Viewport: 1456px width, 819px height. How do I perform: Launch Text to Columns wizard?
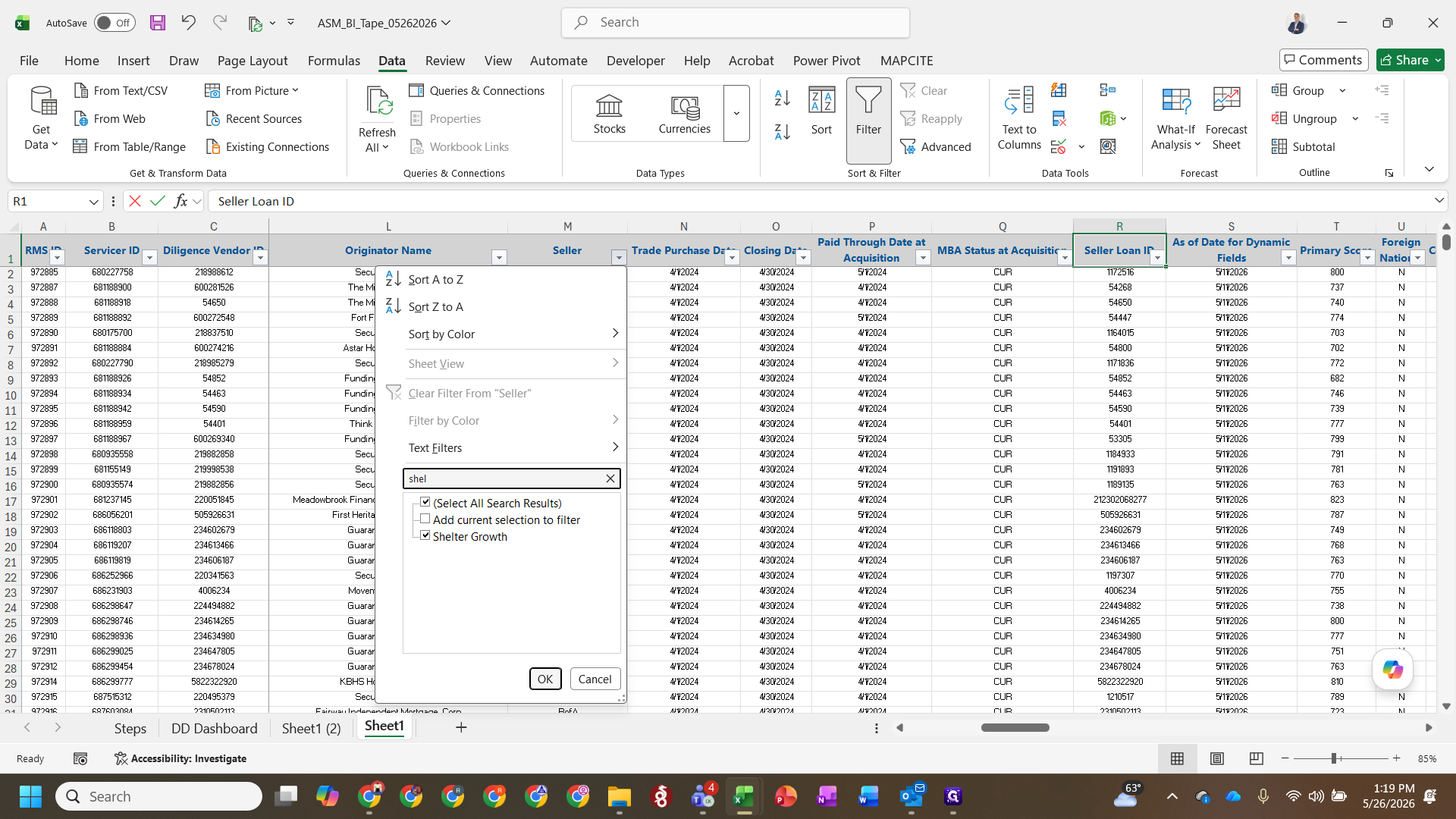[1019, 118]
